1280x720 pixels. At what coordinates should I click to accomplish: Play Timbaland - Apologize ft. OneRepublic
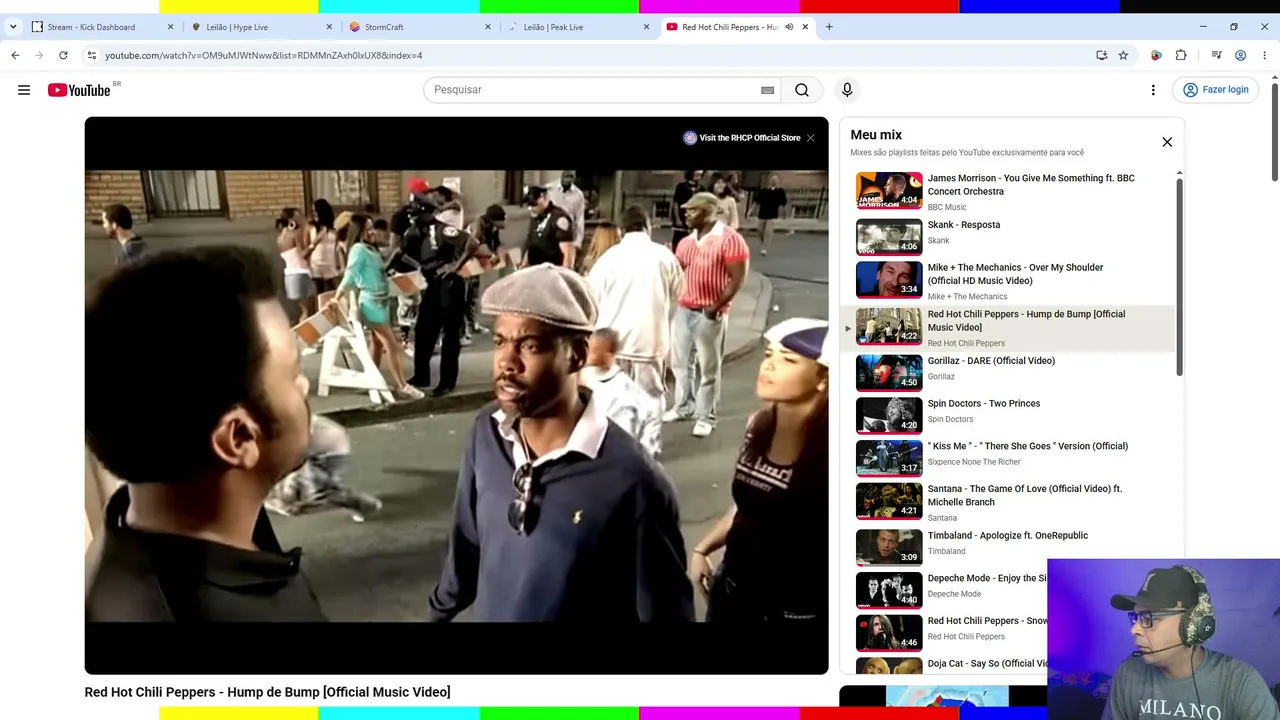(1008, 536)
